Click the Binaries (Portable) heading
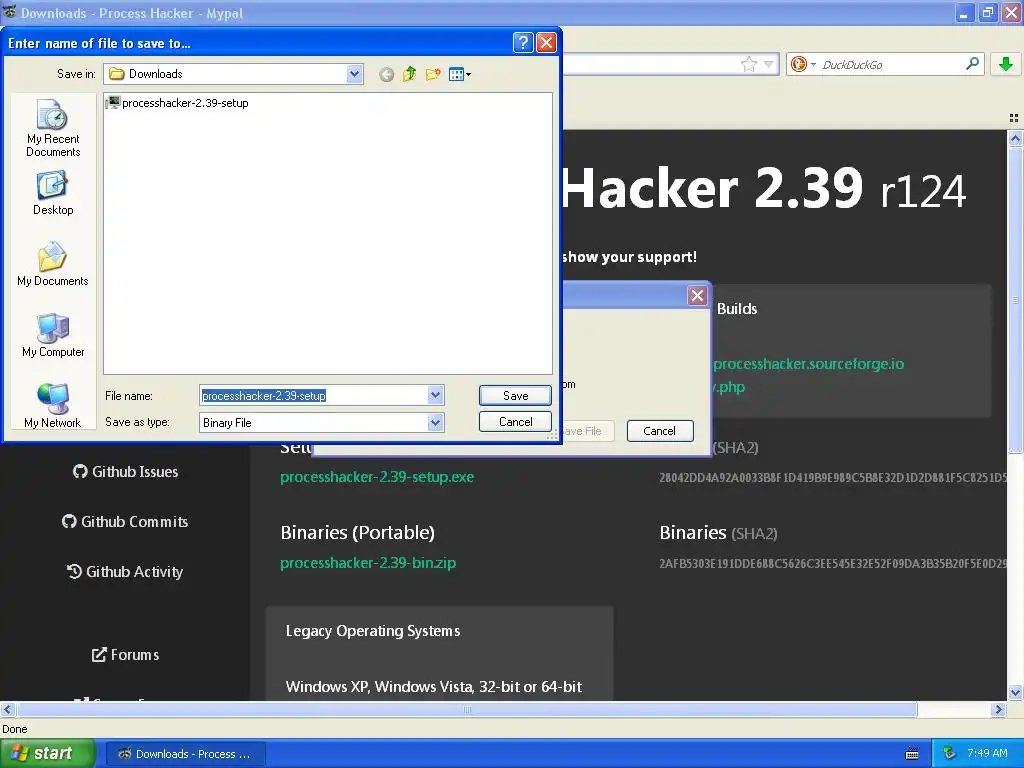 click(357, 532)
